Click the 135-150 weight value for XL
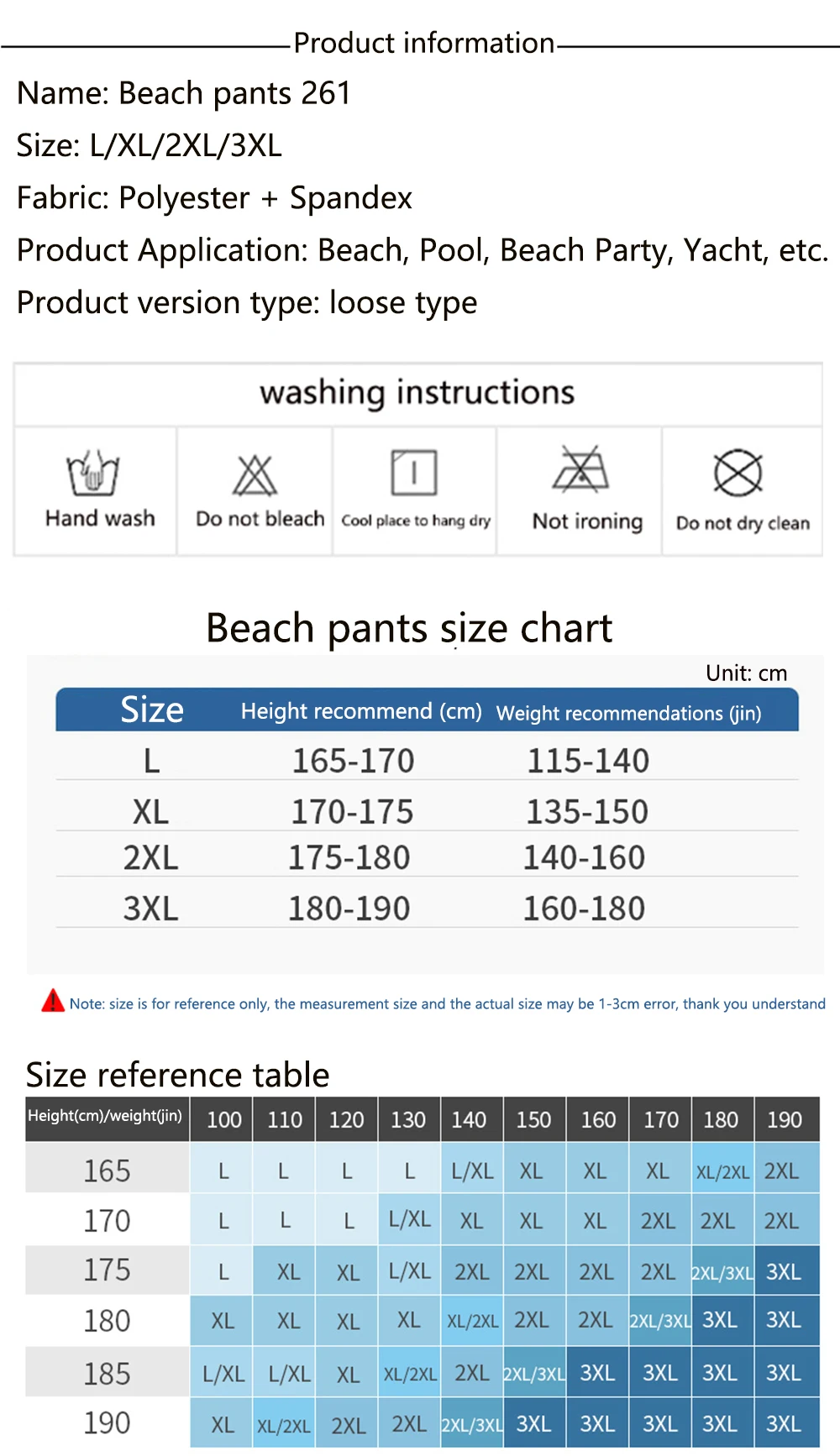840x1456 pixels. click(x=587, y=812)
